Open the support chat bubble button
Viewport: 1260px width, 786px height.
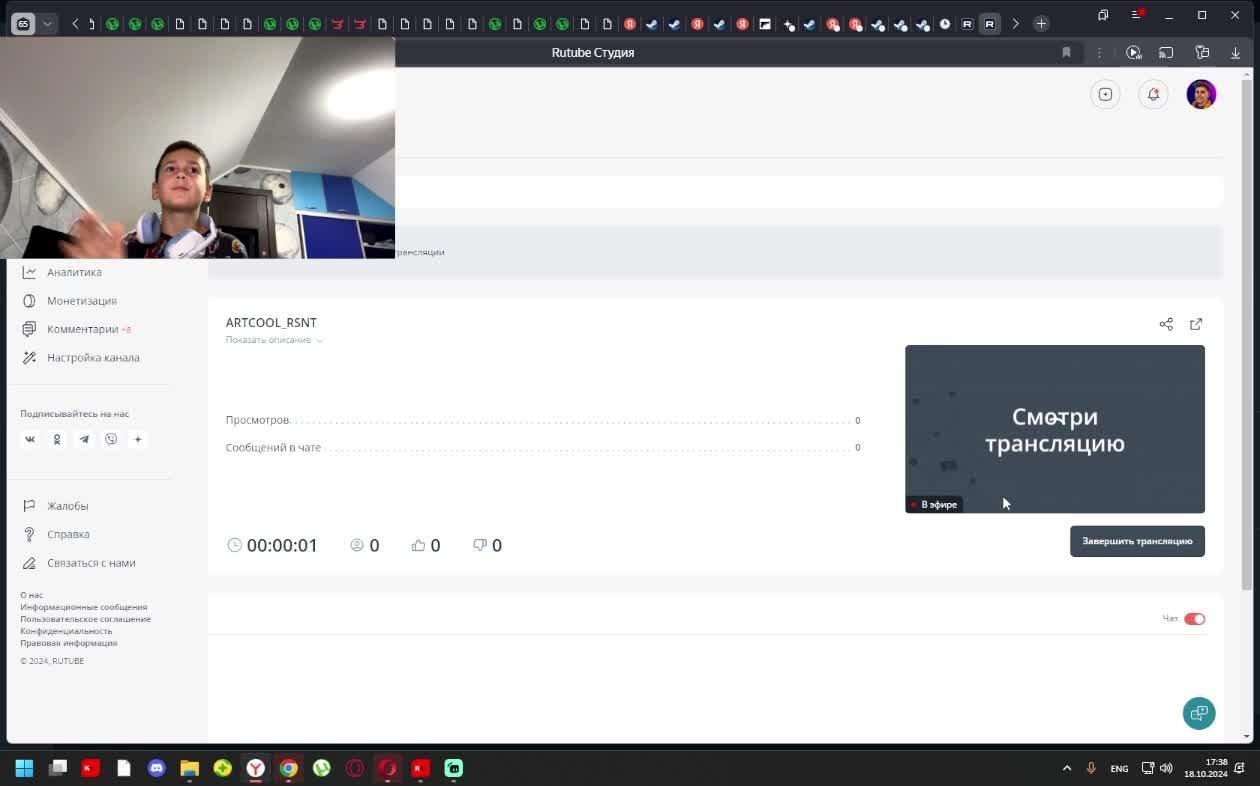point(1199,713)
